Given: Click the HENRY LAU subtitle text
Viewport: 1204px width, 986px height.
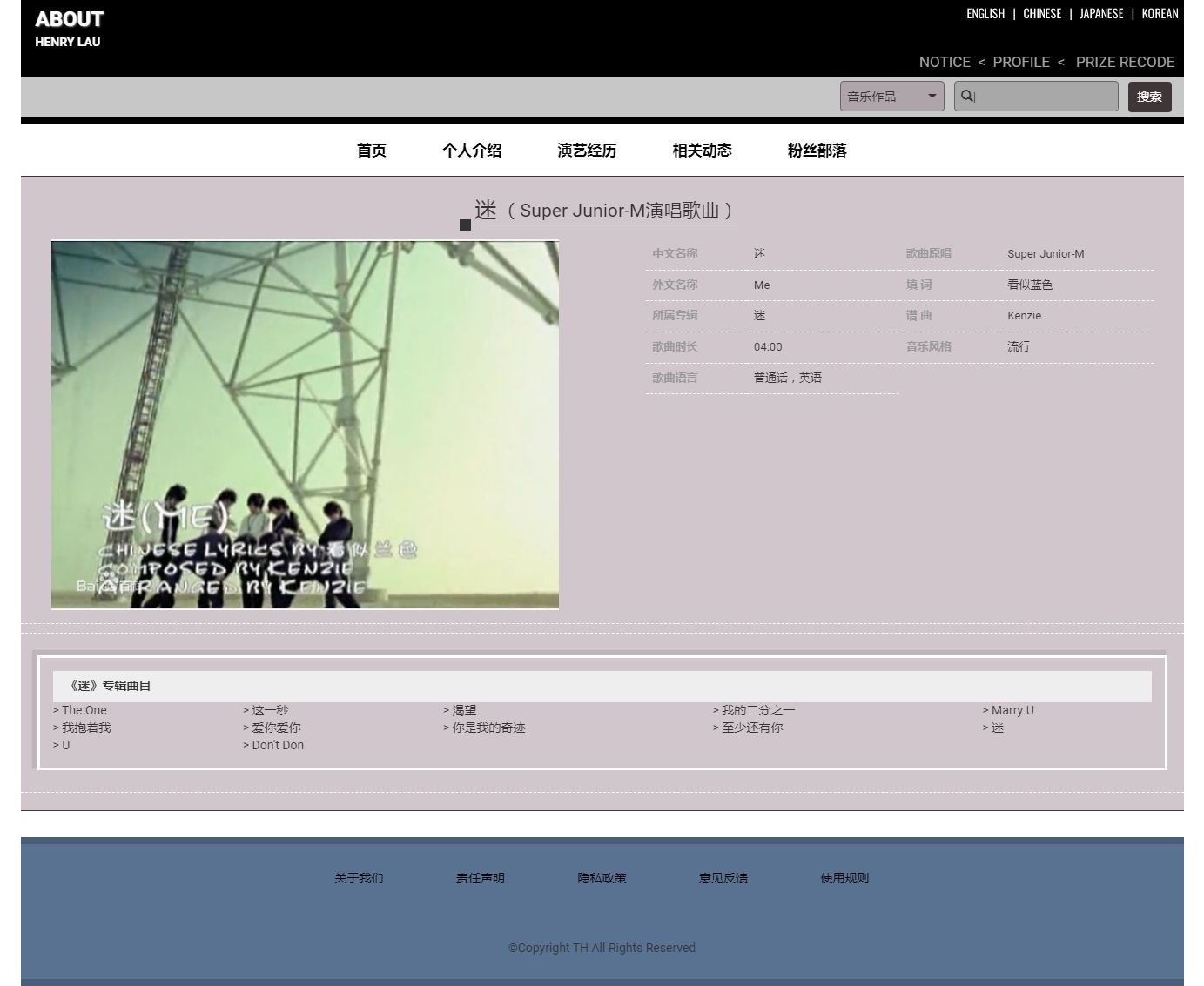Looking at the screenshot, I should [x=68, y=42].
